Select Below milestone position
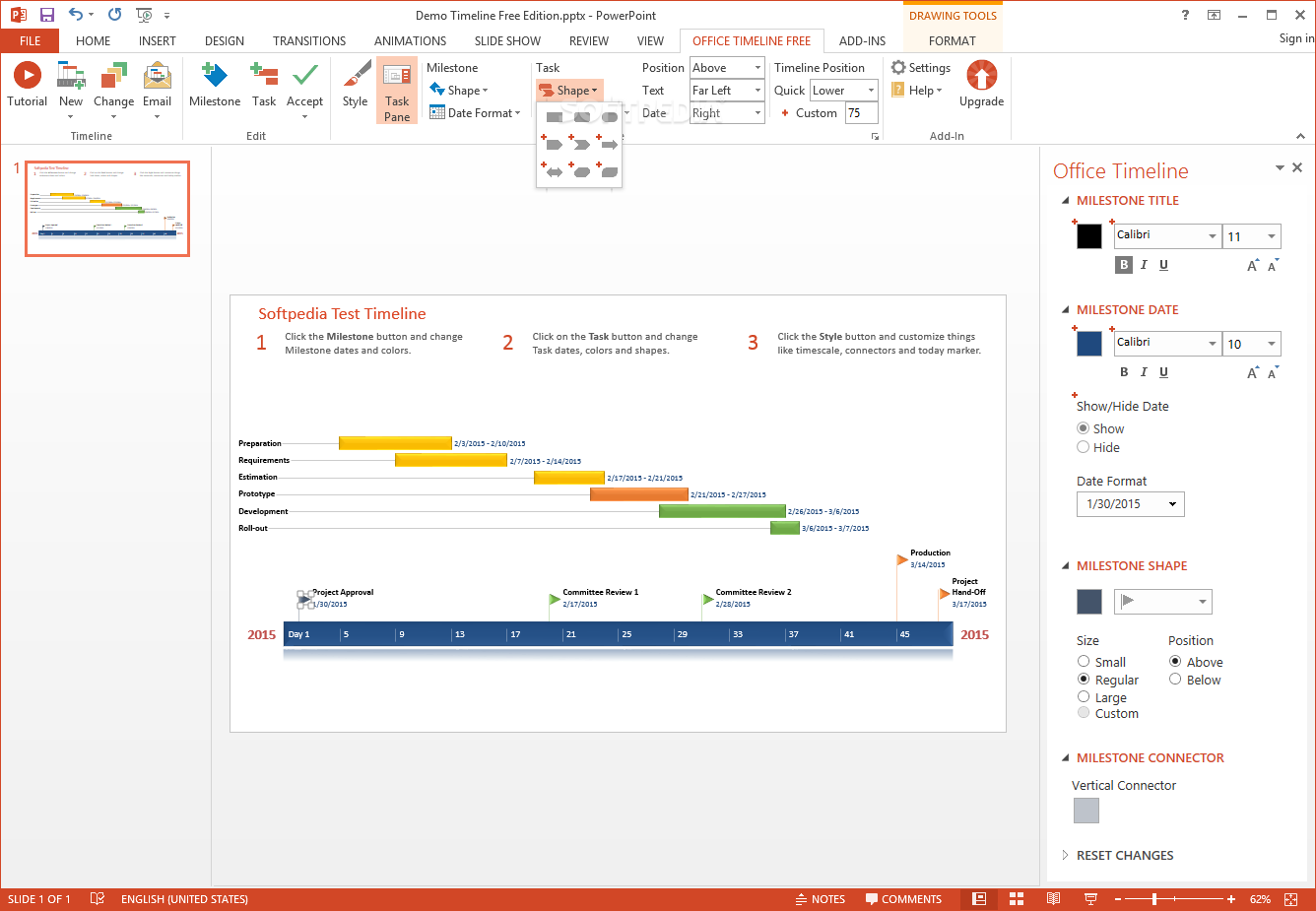The width and height of the screenshot is (1316, 911). pos(1175,680)
